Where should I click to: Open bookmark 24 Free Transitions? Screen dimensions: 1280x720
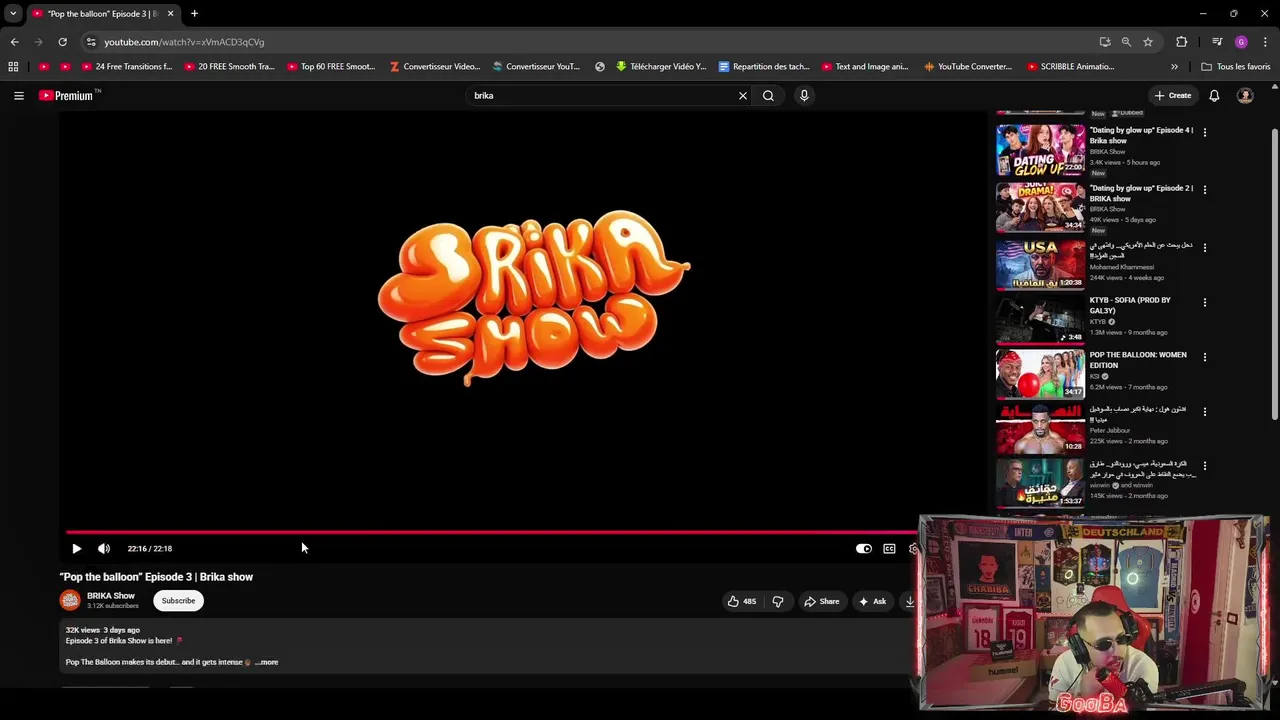[x=126, y=67]
